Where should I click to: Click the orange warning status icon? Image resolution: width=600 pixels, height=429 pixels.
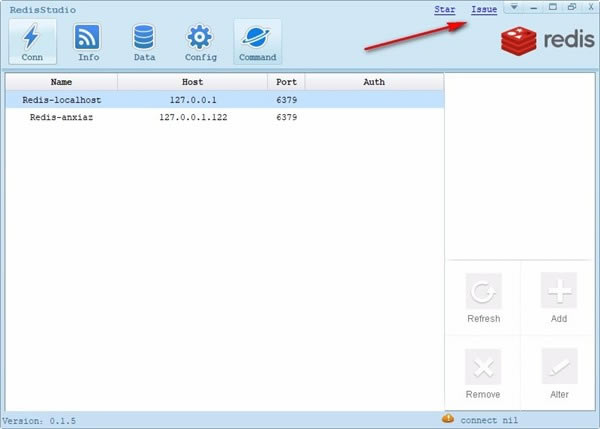pos(448,419)
